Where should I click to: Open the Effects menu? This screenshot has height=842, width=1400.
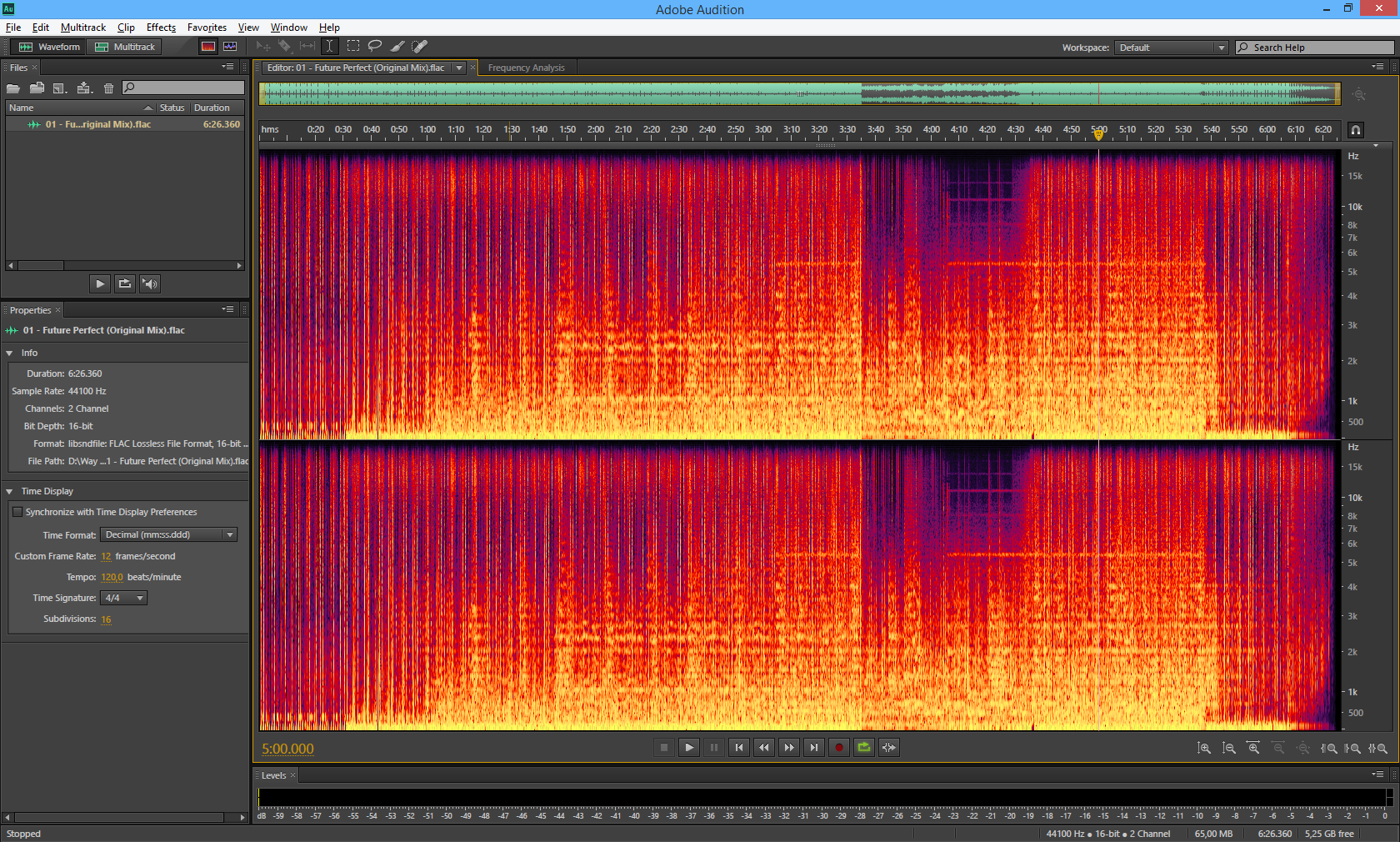point(161,28)
